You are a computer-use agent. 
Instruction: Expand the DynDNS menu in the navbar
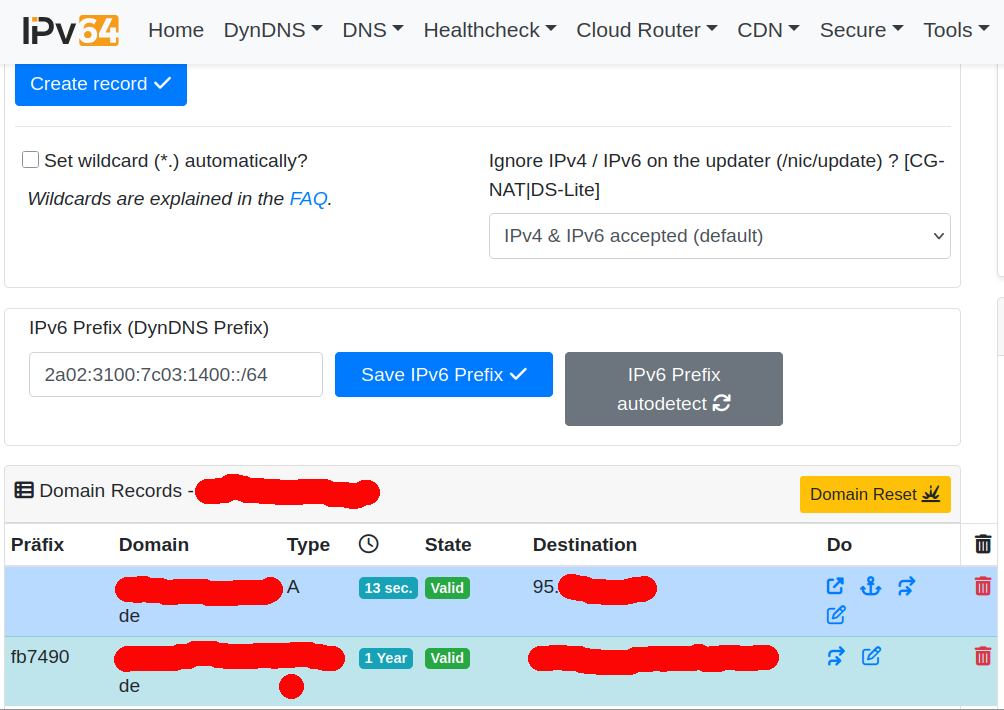[x=272, y=30]
